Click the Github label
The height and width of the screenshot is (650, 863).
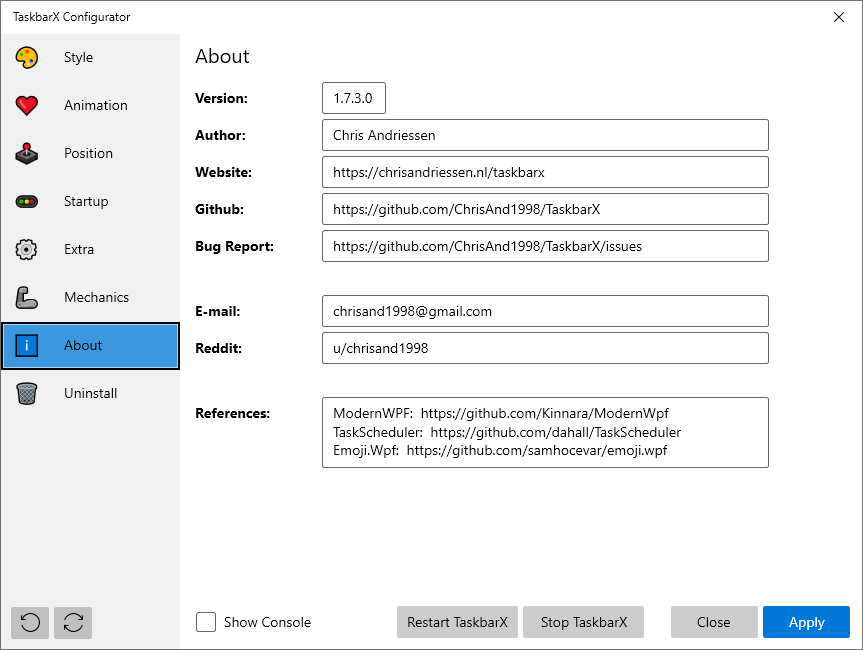[x=220, y=209]
